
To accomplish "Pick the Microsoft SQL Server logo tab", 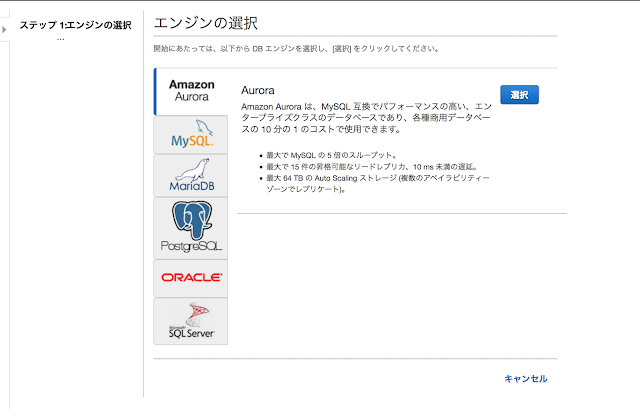I will (191, 321).
